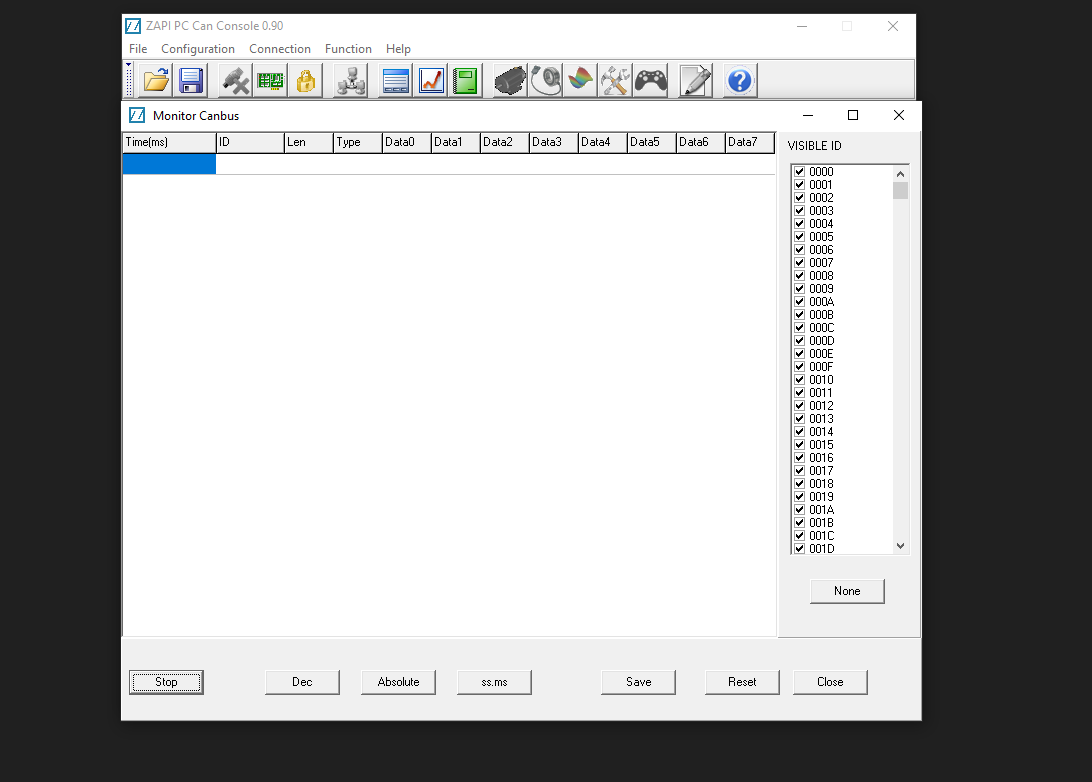The height and width of the screenshot is (782, 1092).
Task: Click the black electric motor icon
Action: pyautogui.click(x=510, y=81)
